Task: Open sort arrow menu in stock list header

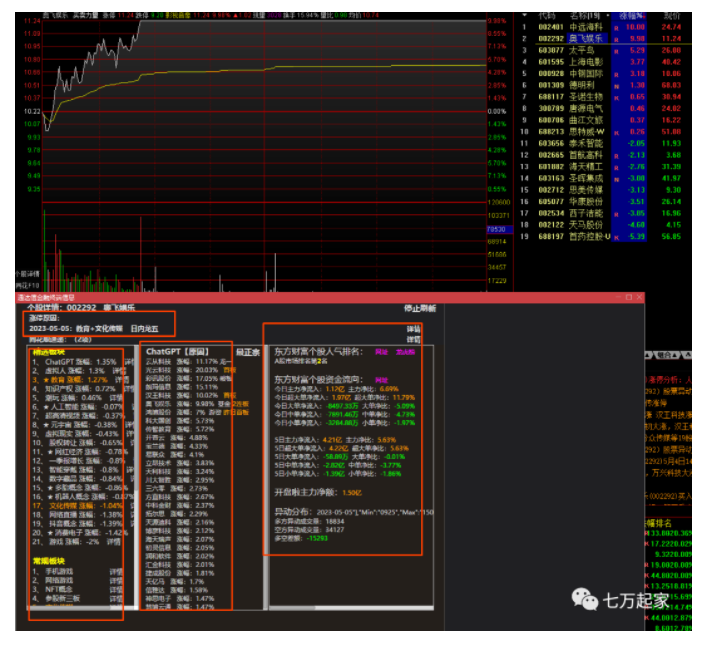Action: (525, 15)
